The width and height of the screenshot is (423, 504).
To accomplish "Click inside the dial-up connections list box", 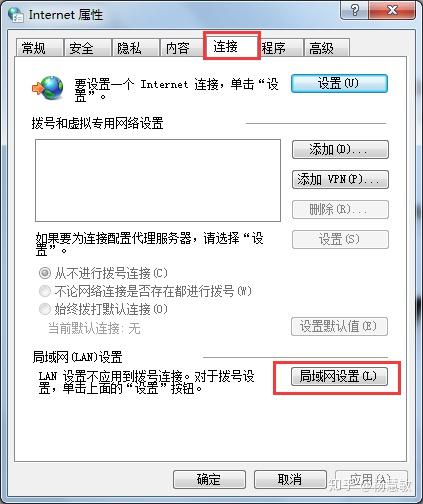I will tap(158, 180).
